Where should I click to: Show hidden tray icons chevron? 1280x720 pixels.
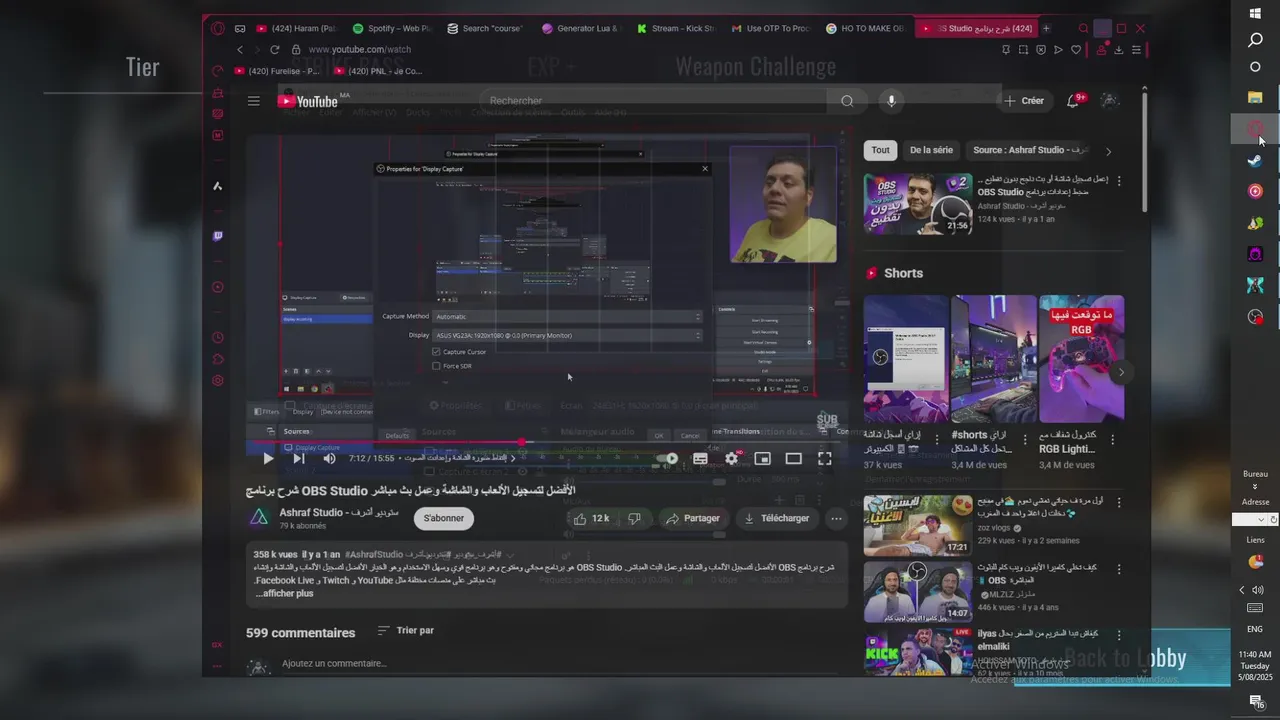(x=1243, y=590)
